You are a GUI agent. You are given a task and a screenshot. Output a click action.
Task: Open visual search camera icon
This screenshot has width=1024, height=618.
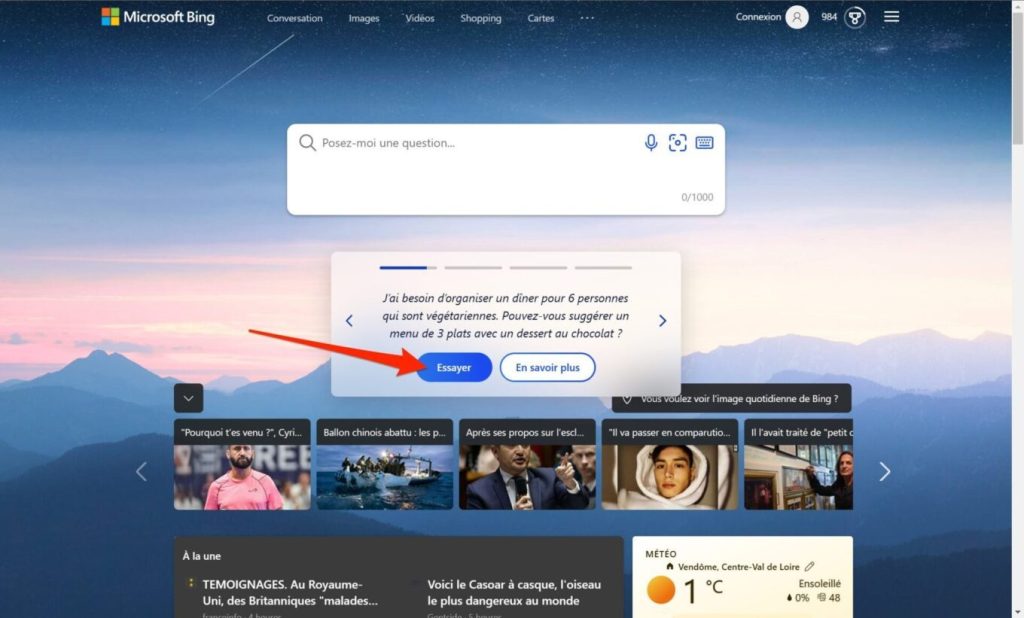678,143
